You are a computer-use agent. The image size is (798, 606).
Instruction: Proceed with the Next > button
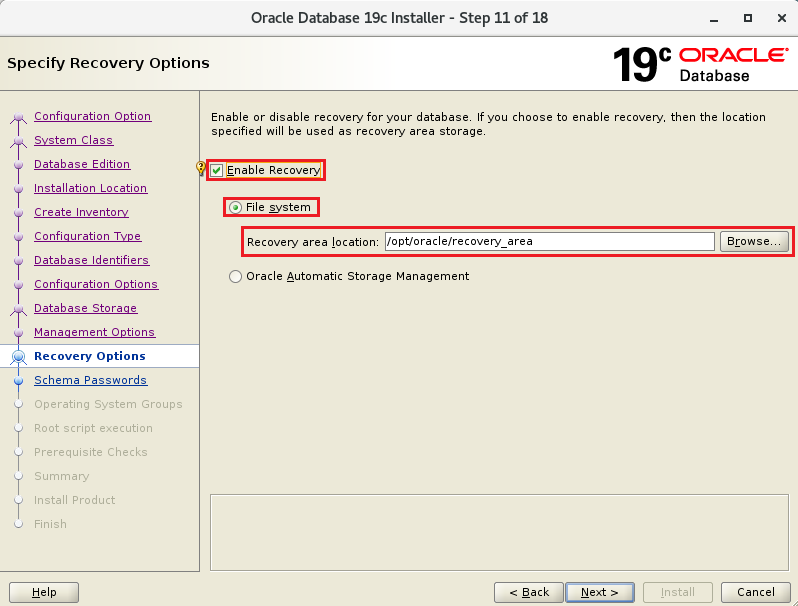pos(600,592)
